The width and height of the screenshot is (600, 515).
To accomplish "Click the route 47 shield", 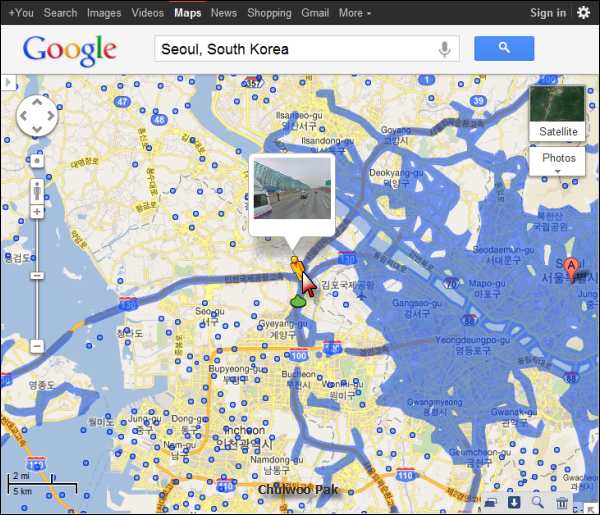I will [122, 102].
